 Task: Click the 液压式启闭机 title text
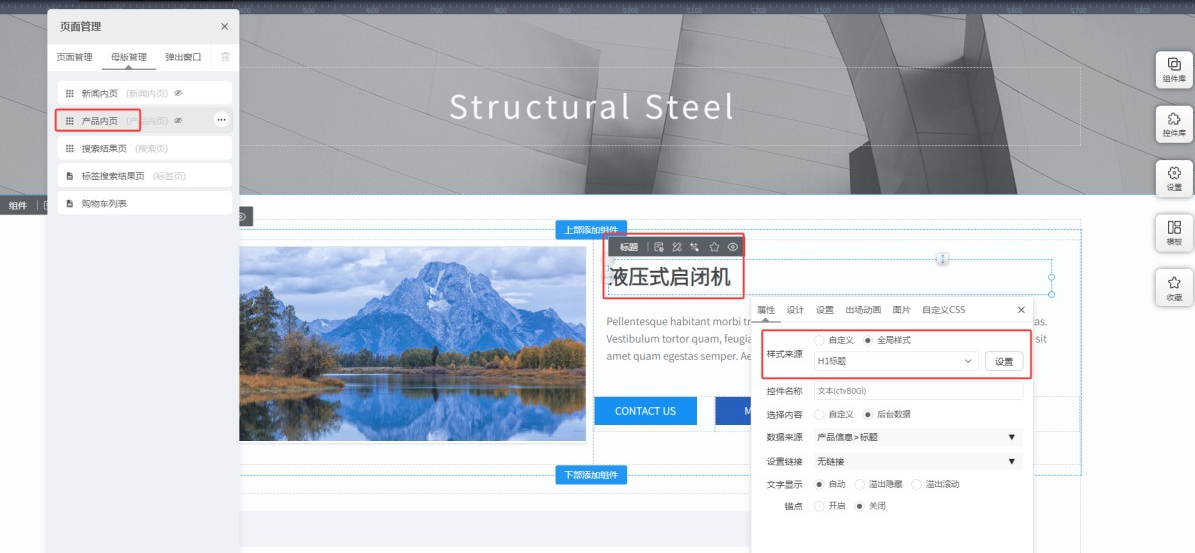(669, 277)
